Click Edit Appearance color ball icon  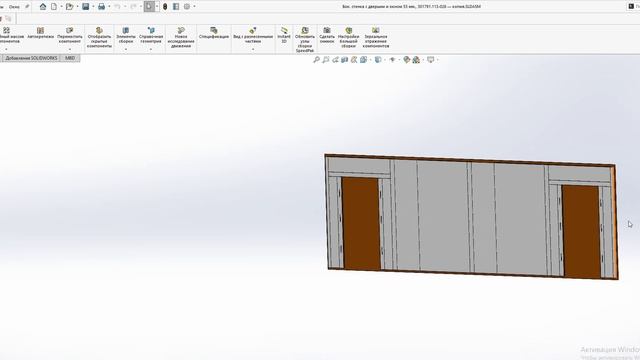[407, 60]
